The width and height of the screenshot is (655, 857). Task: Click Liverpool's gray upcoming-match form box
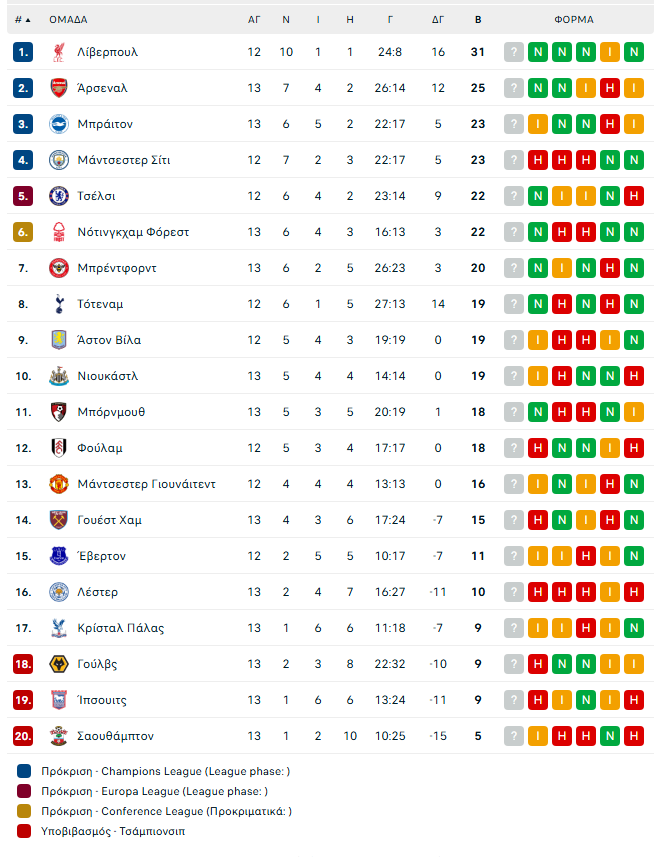coord(514,52)
